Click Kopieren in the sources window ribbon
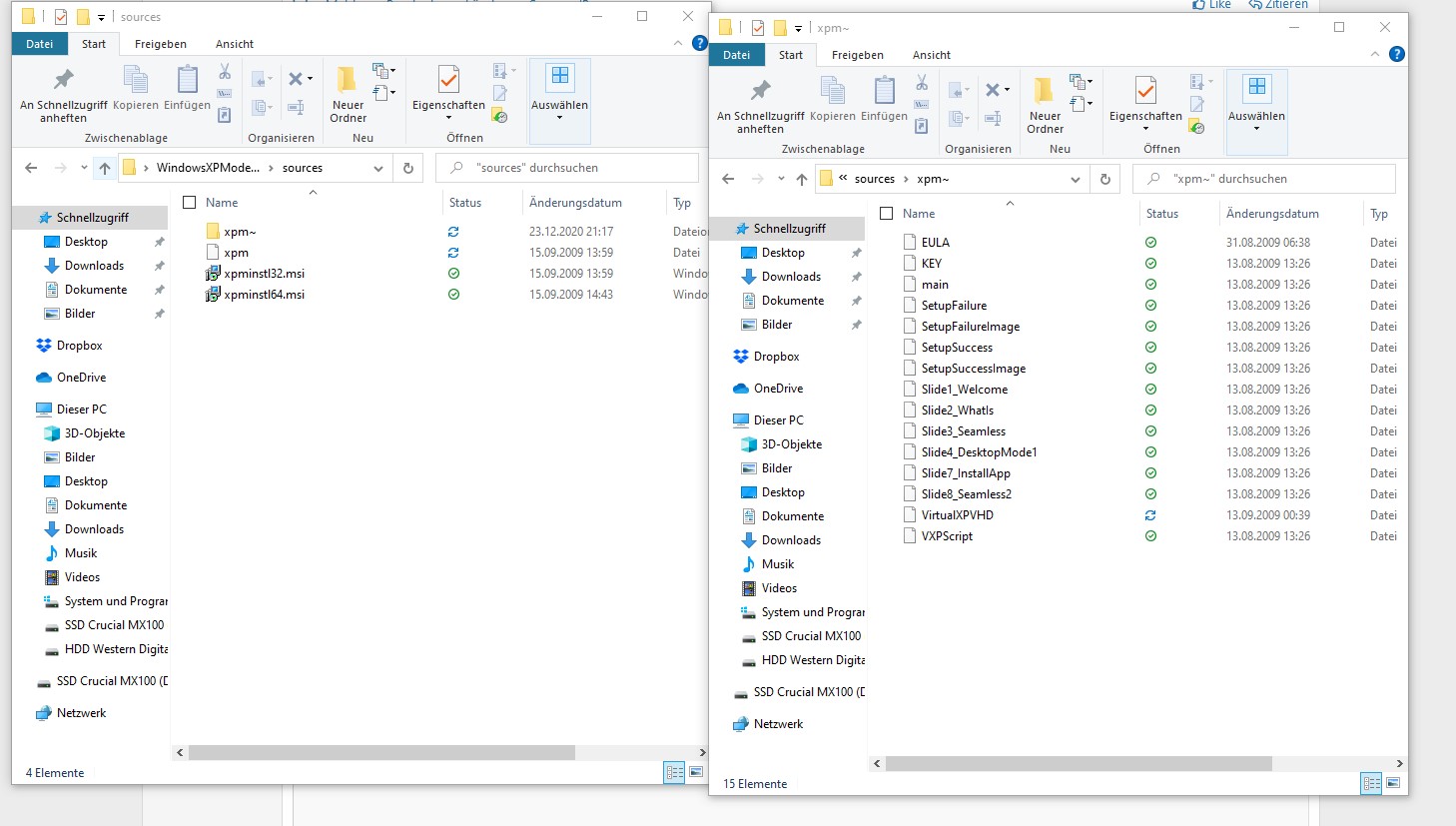This screenshot has height=826, width=1456. click(136, 88)
